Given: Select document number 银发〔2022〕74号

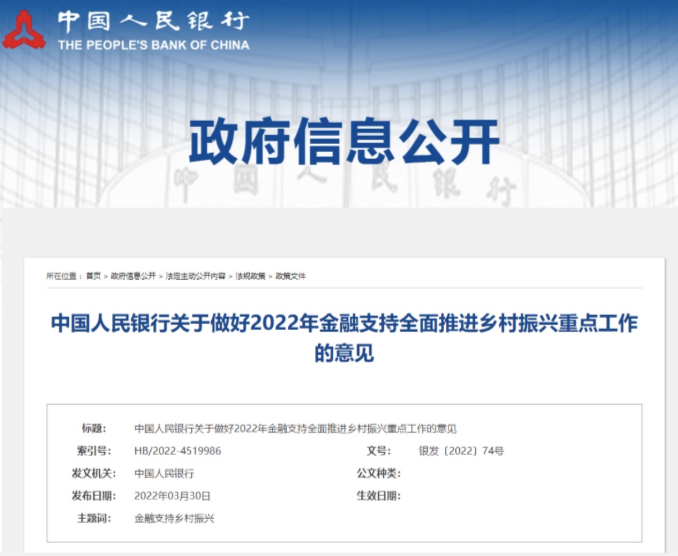Looking at the screenshot, I should click(461, 451).
